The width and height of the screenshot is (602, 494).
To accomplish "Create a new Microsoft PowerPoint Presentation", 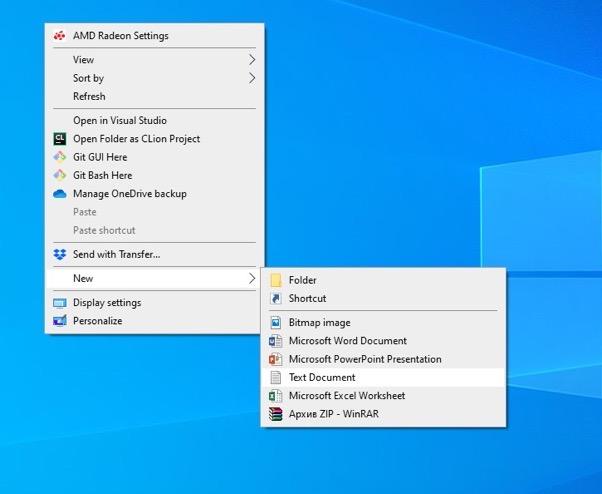I will click(x=383, y=359).
